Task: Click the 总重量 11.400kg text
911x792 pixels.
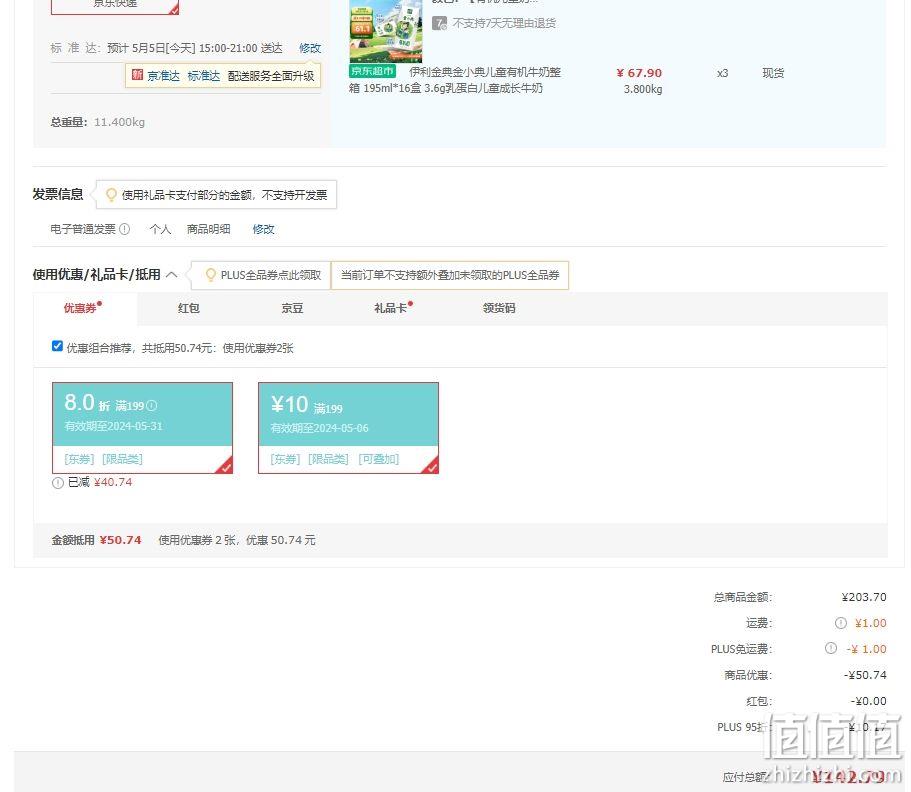Action: tap(98, 122)
